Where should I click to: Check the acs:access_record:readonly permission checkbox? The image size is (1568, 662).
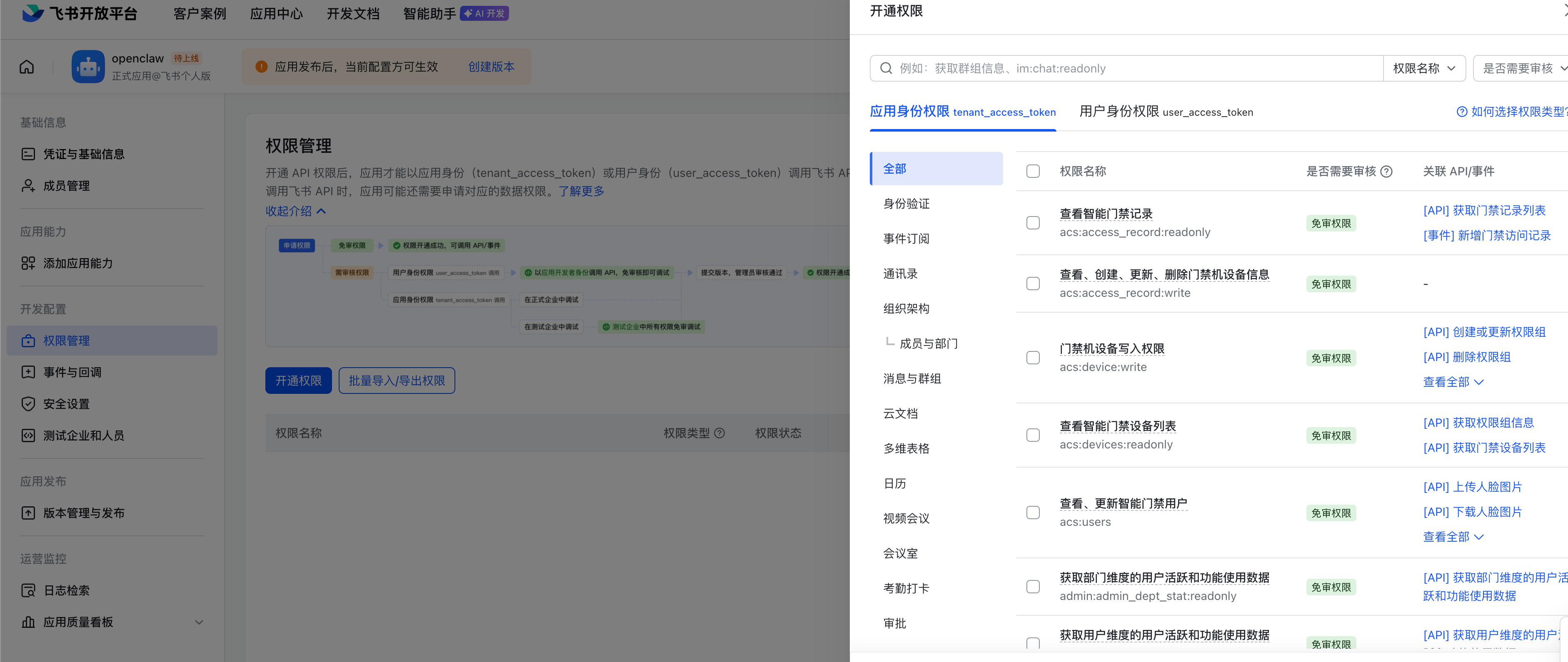point(1033,223)
